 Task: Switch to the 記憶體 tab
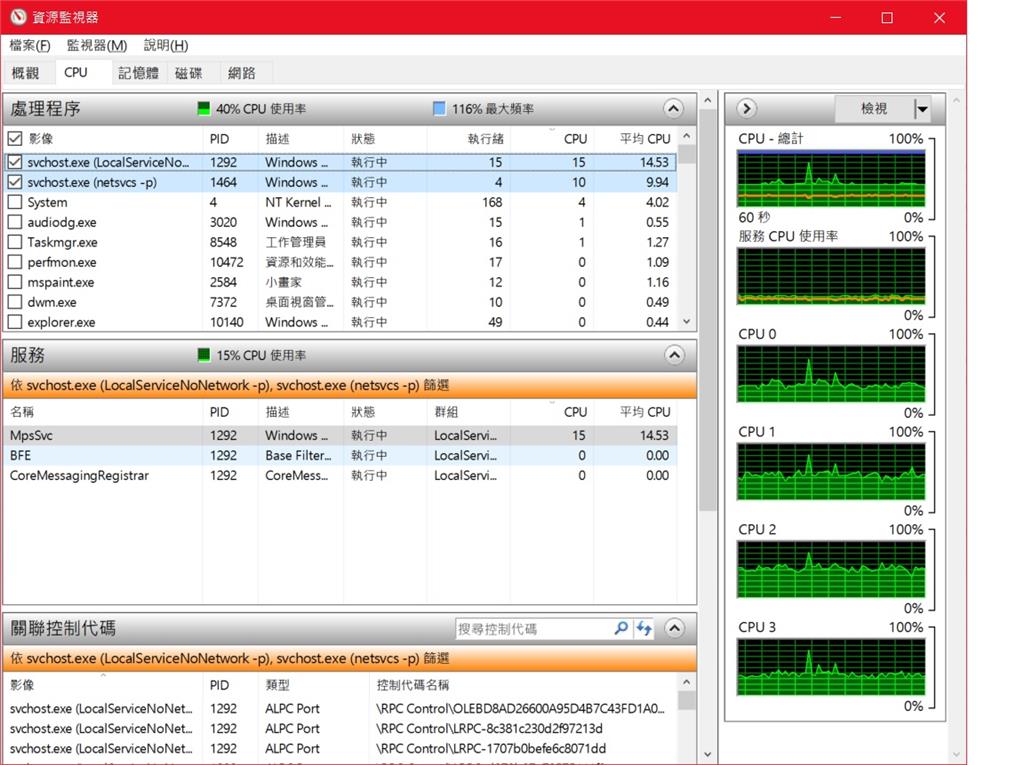coord(138,73)
